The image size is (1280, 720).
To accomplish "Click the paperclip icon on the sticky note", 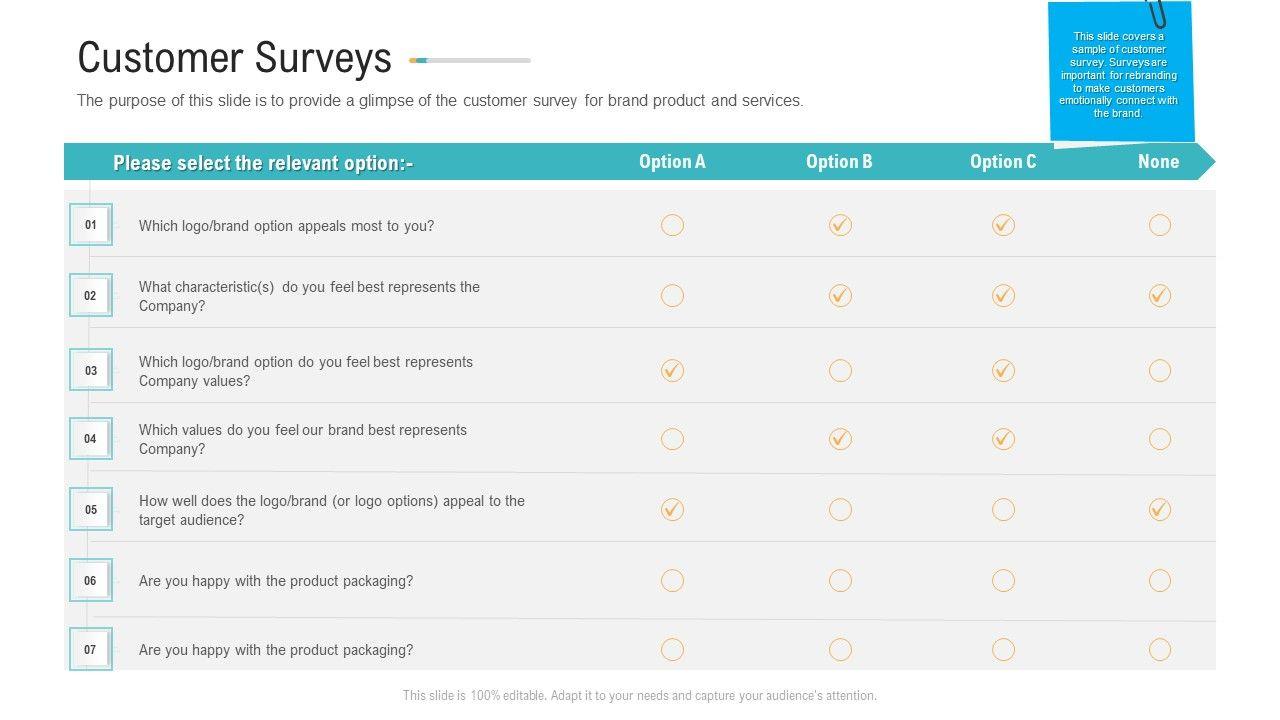I will click(x=1157, y=13).
